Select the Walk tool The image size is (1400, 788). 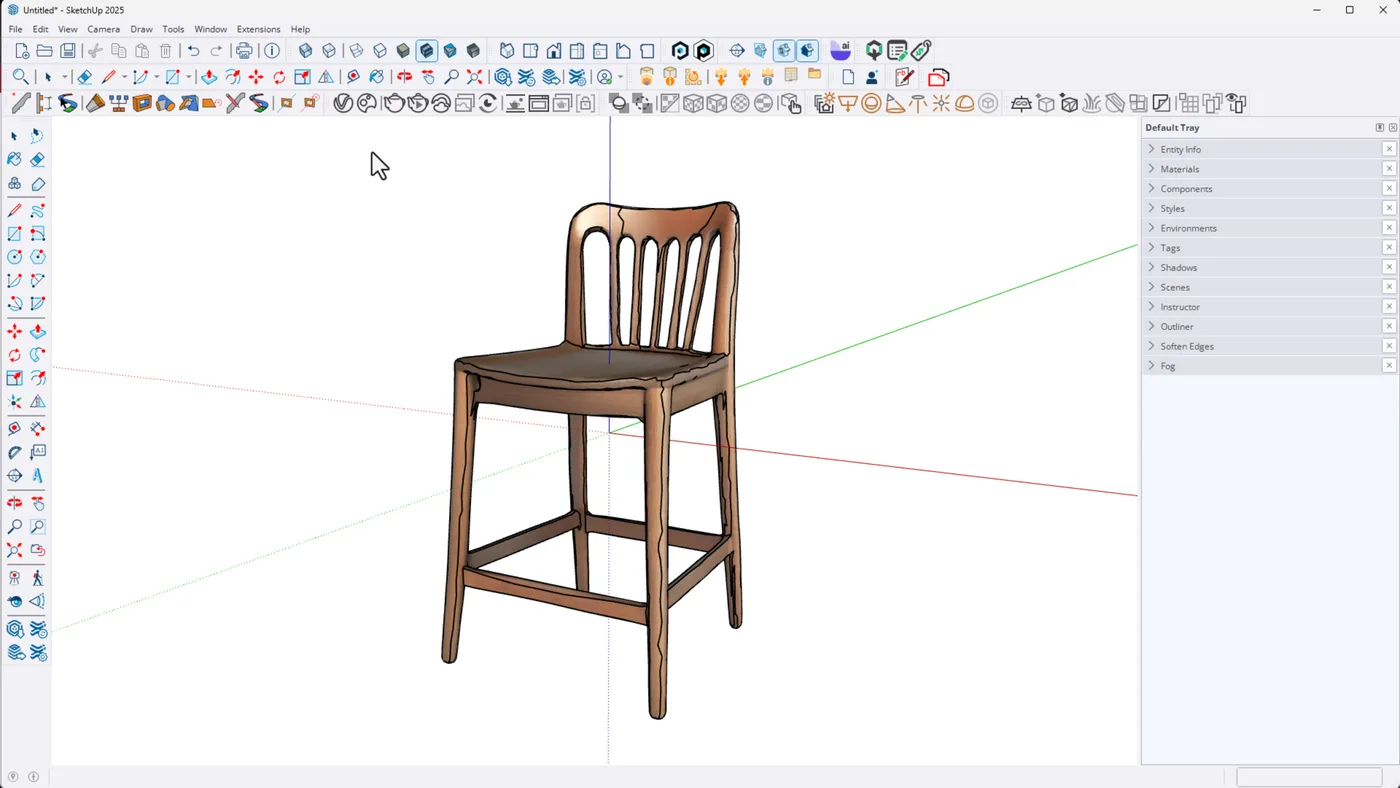[x=37, y=578]
